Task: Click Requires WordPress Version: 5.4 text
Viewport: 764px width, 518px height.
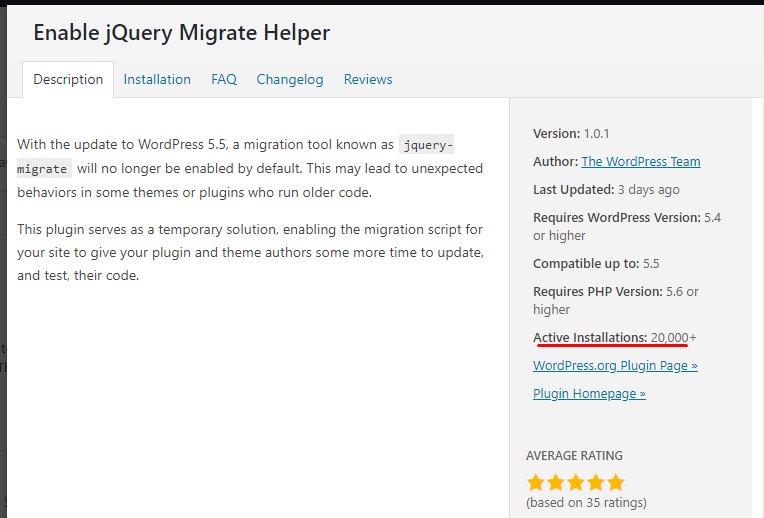Action: tap(627, 217)
